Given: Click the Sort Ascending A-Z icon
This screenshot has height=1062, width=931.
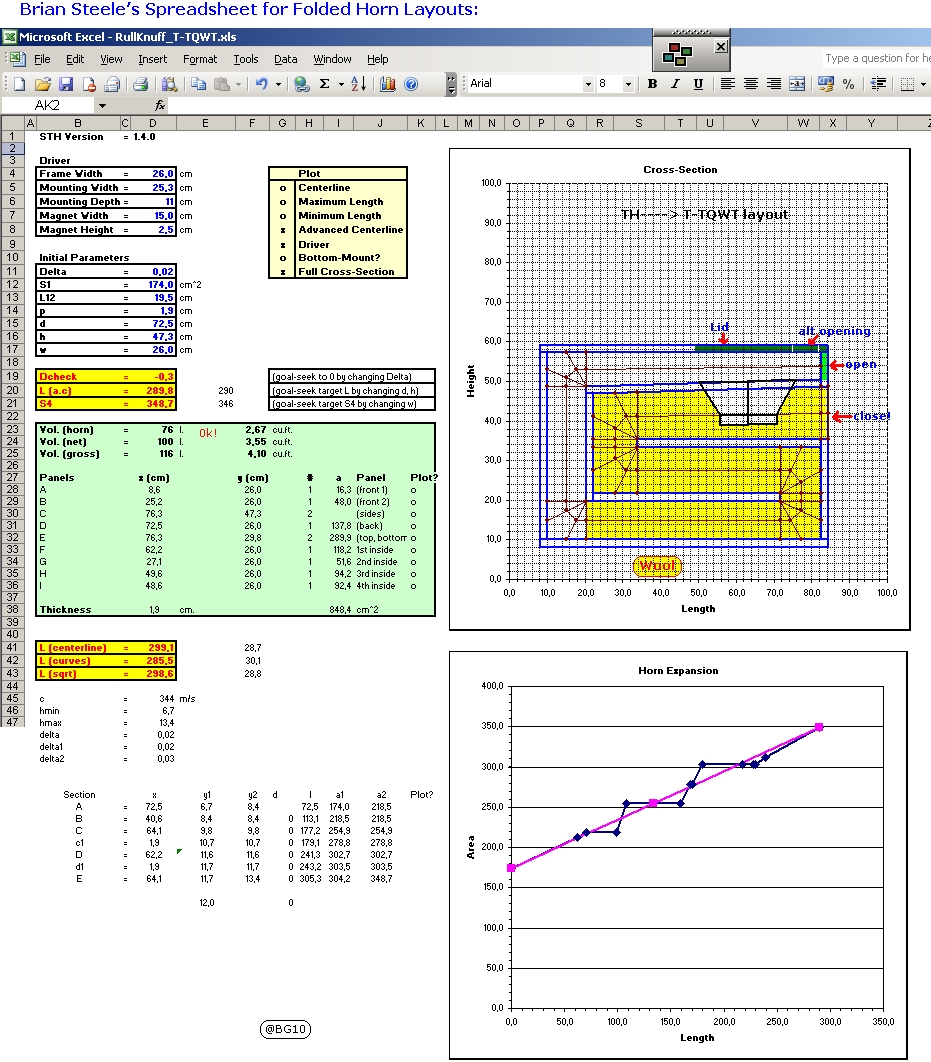Looking at the screenshot, I should pyautogui.click(x=359, y=84).
